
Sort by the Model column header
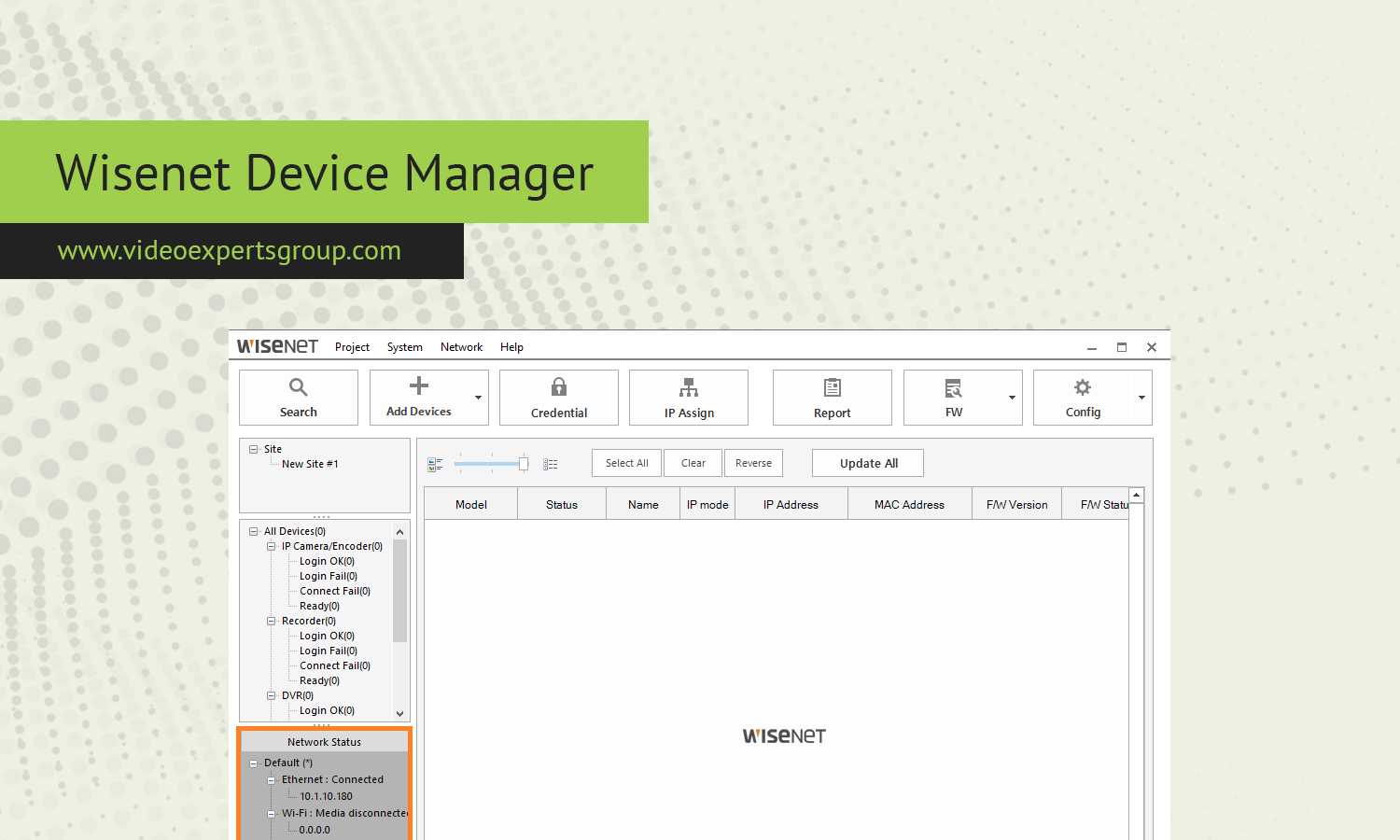471,504
